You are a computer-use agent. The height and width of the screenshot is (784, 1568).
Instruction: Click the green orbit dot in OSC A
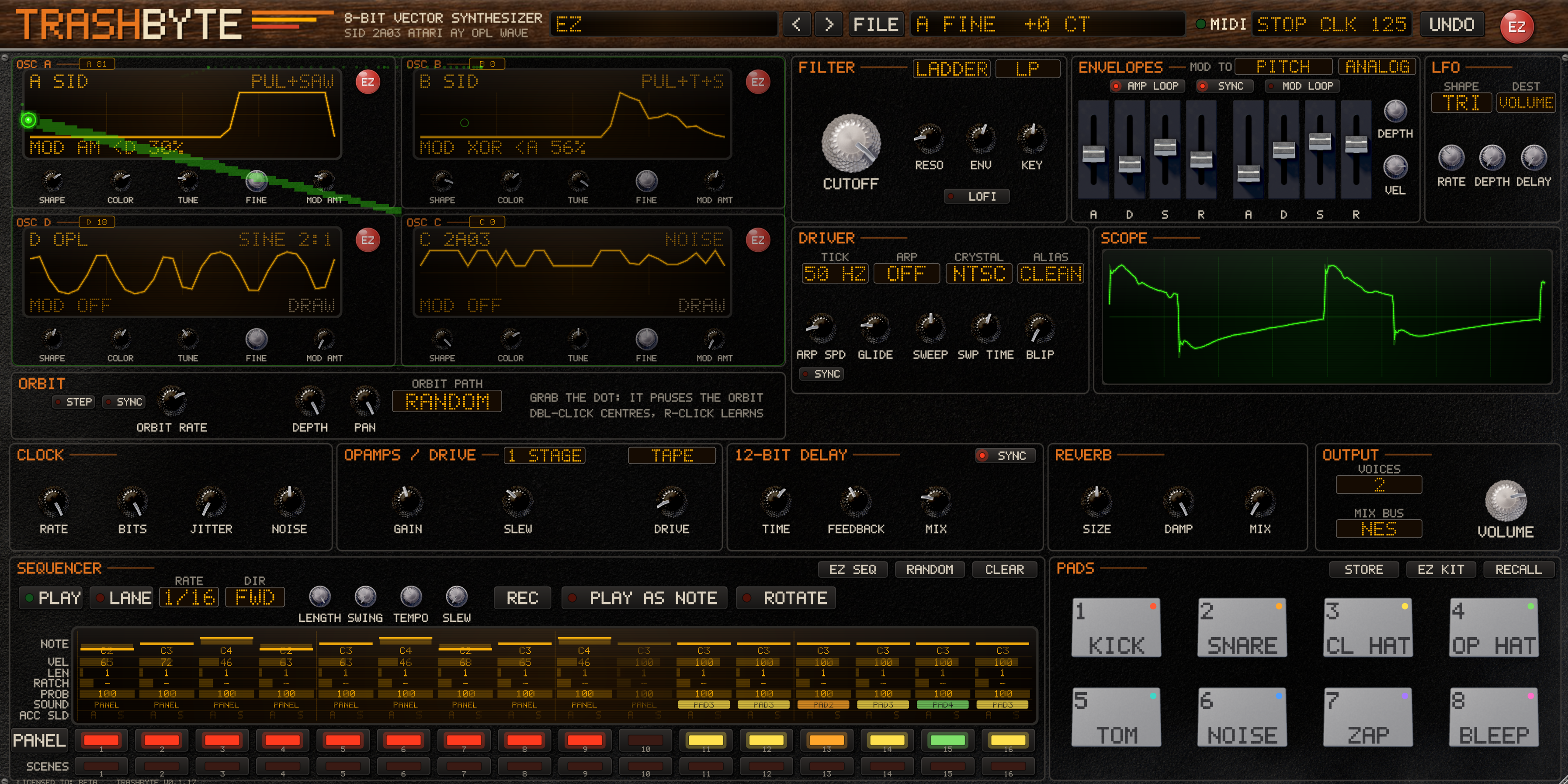tap(28, 120)
